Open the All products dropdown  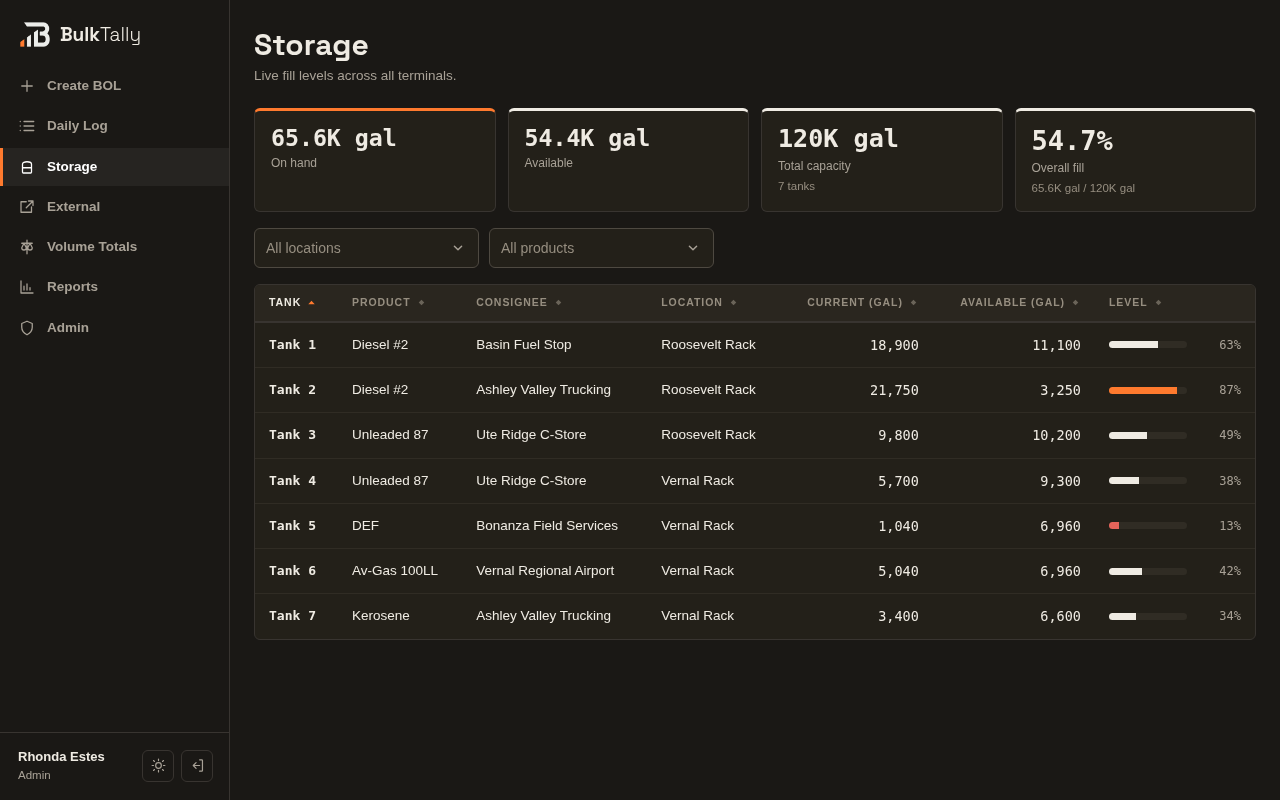point(601,248)
